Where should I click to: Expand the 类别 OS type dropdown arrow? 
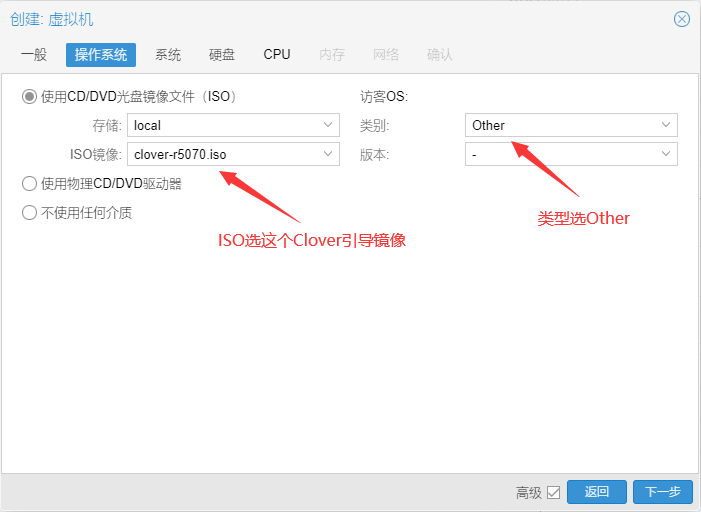coord(666,125)
